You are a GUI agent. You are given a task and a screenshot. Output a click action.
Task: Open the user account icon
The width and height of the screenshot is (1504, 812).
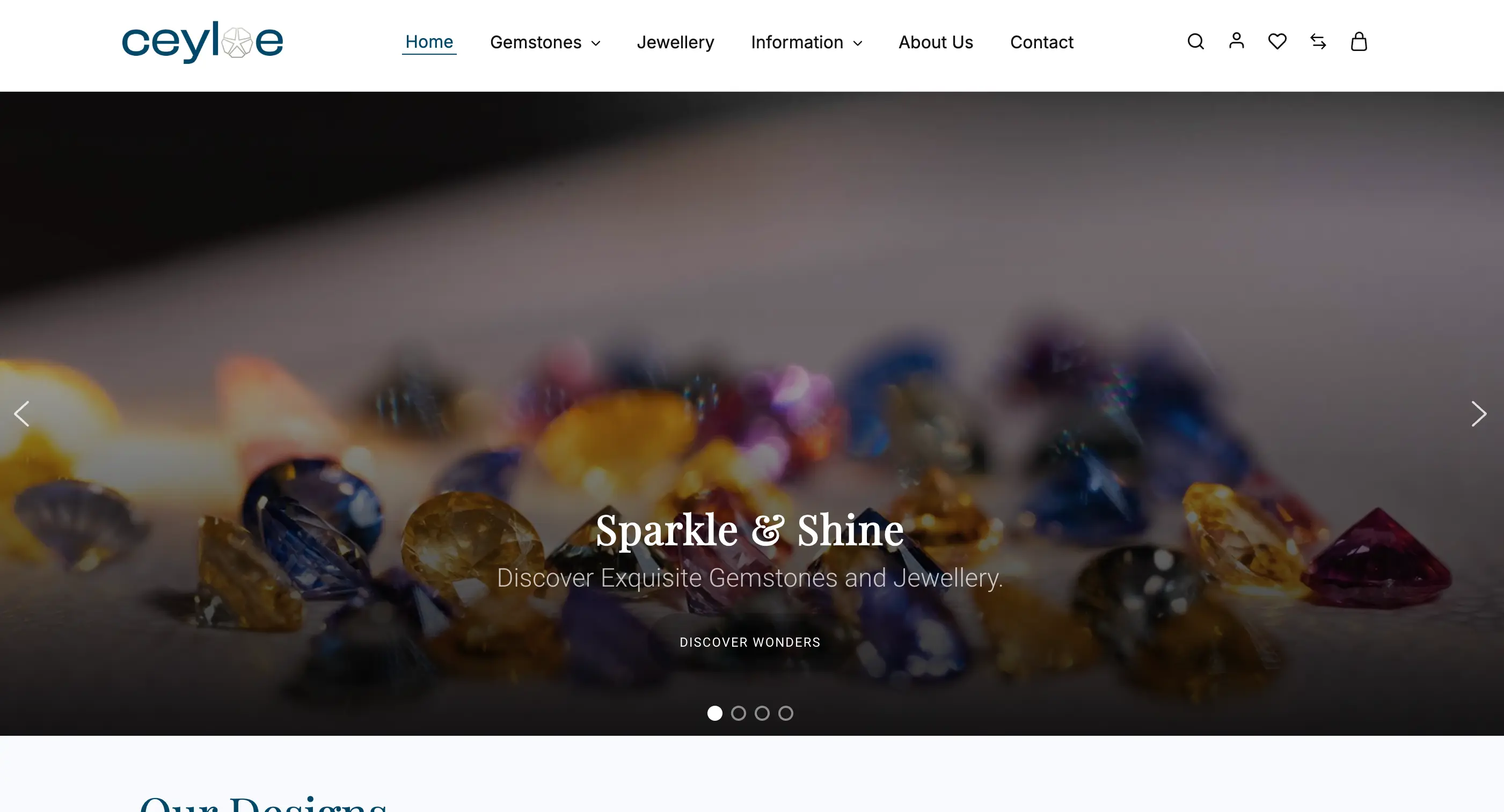1236,41
